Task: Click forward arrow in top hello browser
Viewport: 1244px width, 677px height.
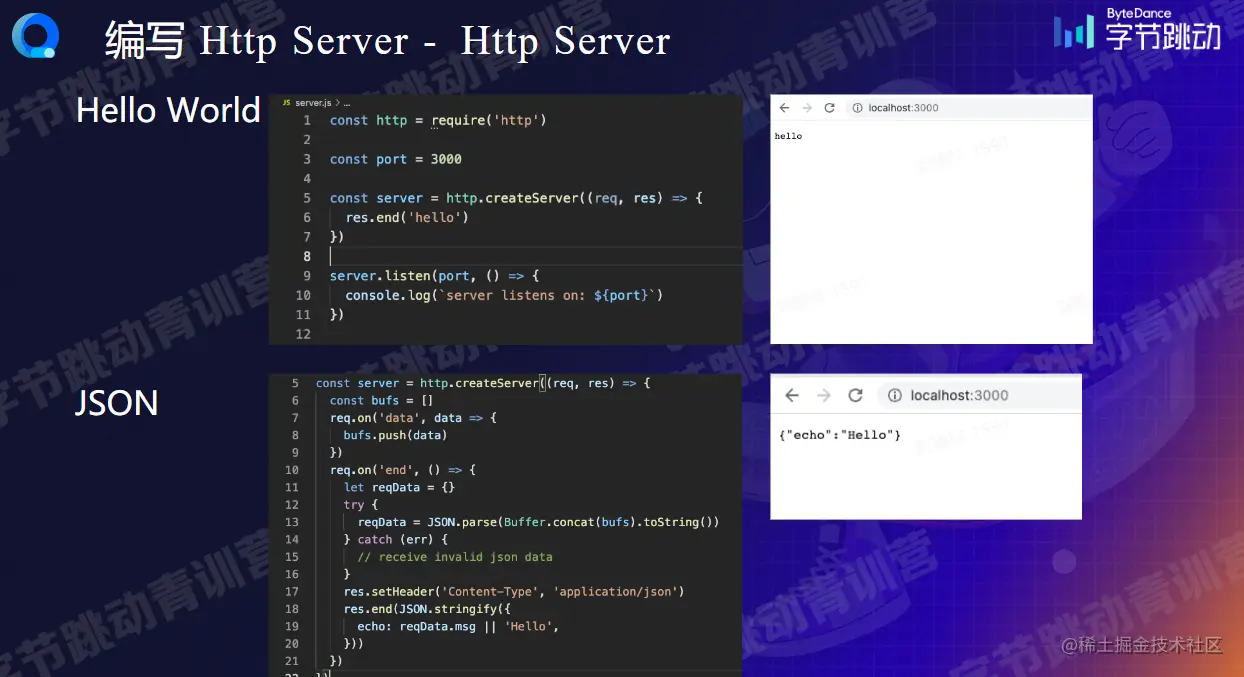Action: pyautogui.click(x=807, y=108)
